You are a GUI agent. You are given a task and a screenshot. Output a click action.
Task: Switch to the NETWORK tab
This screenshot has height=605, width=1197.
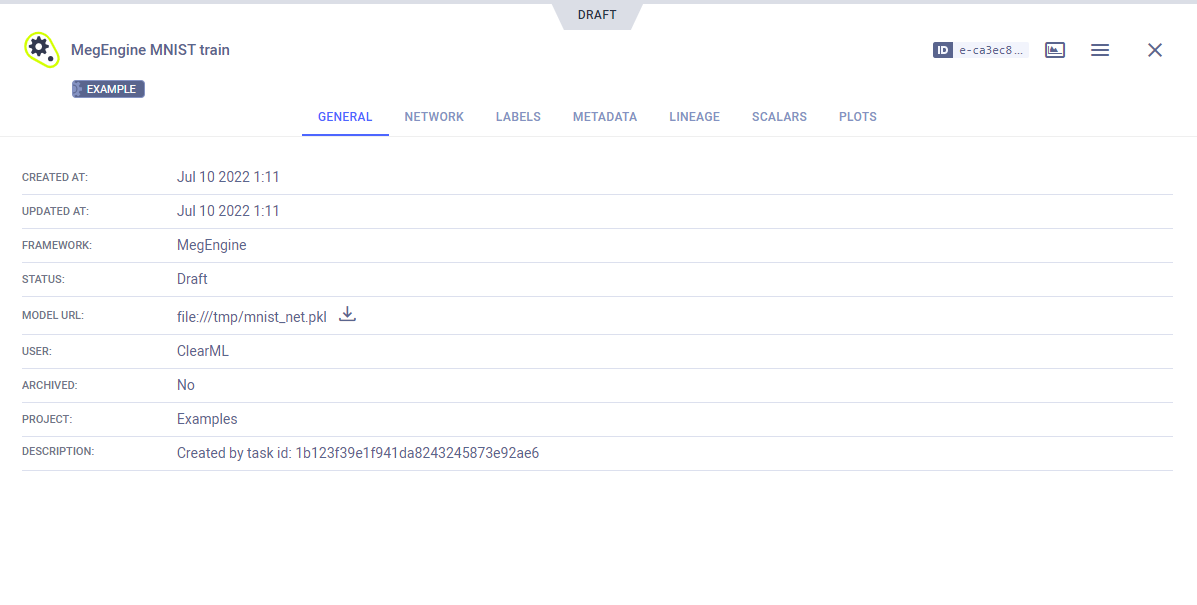[434, 117]
